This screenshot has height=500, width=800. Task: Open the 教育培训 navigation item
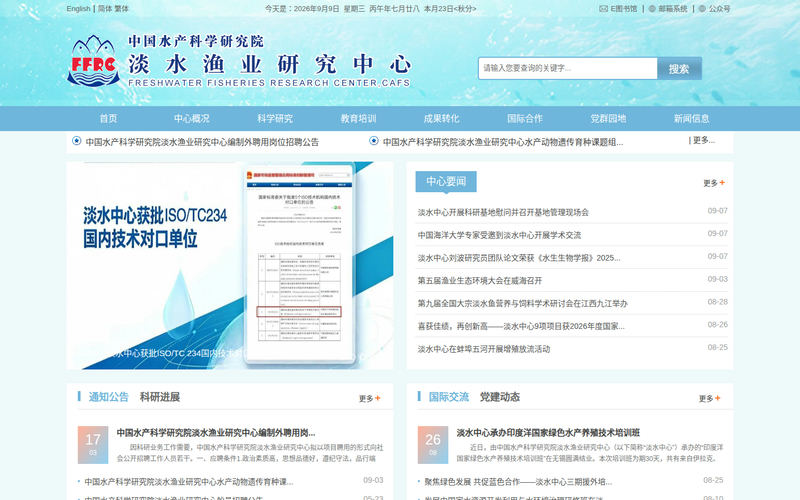click(358, 118)
